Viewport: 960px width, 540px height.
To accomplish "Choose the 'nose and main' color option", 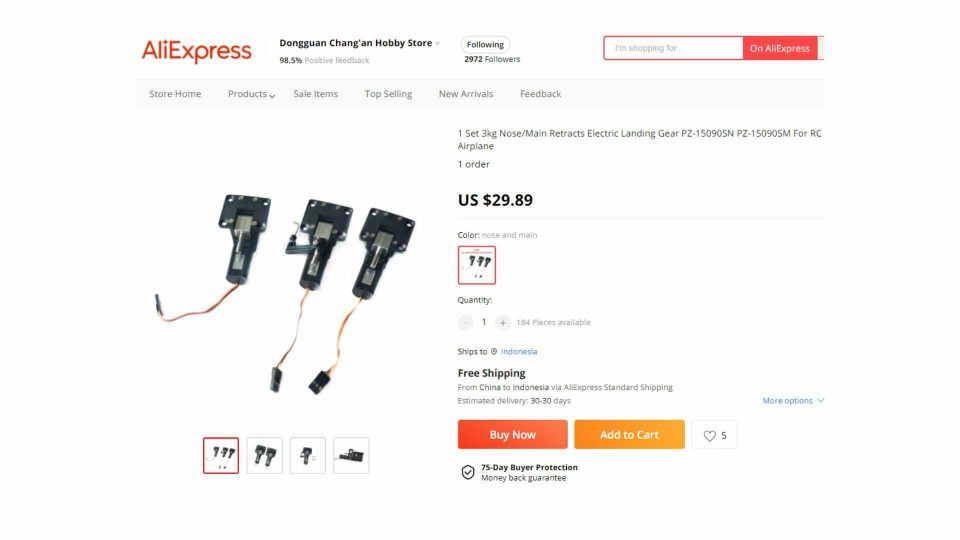I will point(477,265).
